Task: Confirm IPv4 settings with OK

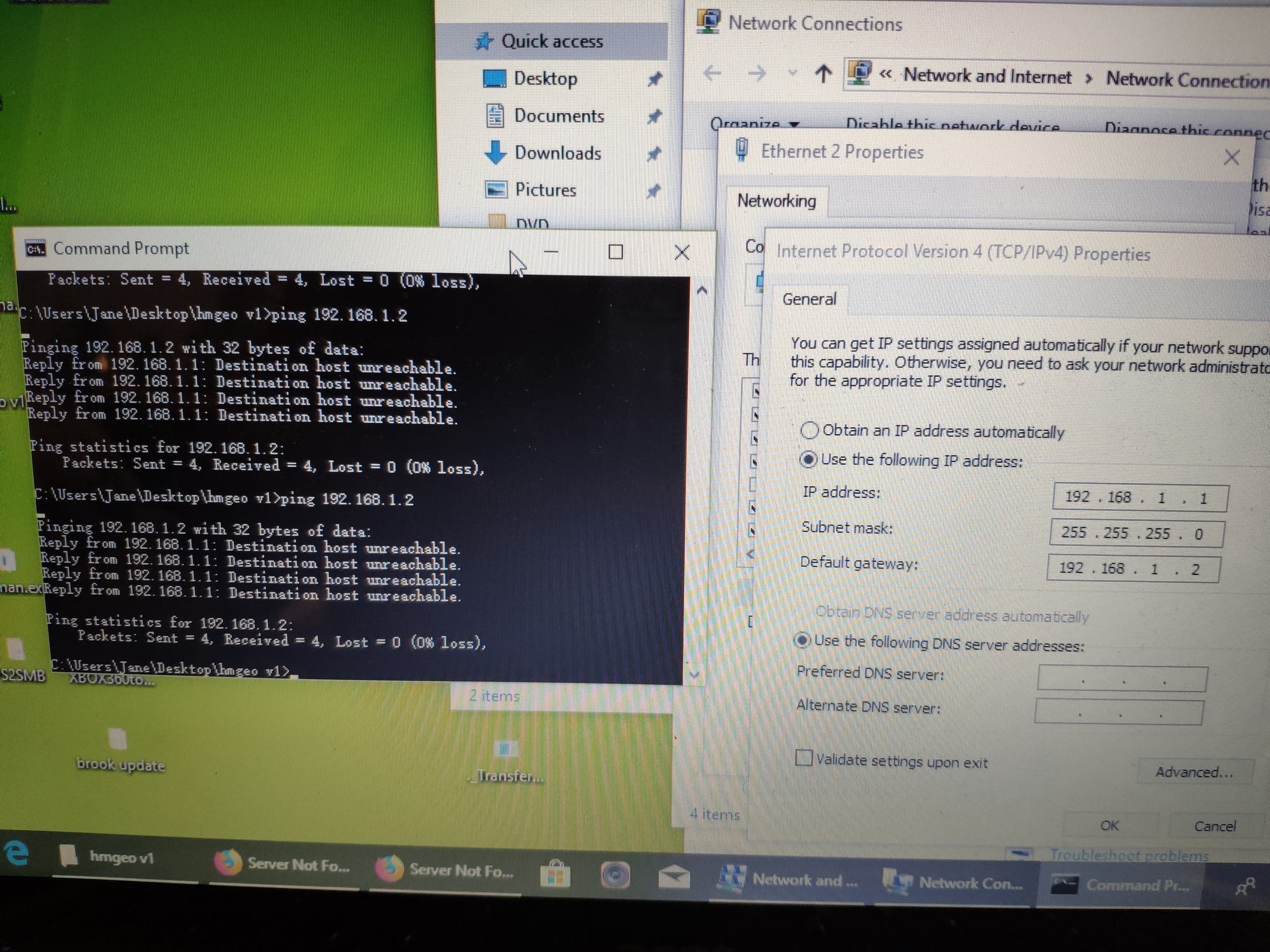Action: [x=1109, y=825]
